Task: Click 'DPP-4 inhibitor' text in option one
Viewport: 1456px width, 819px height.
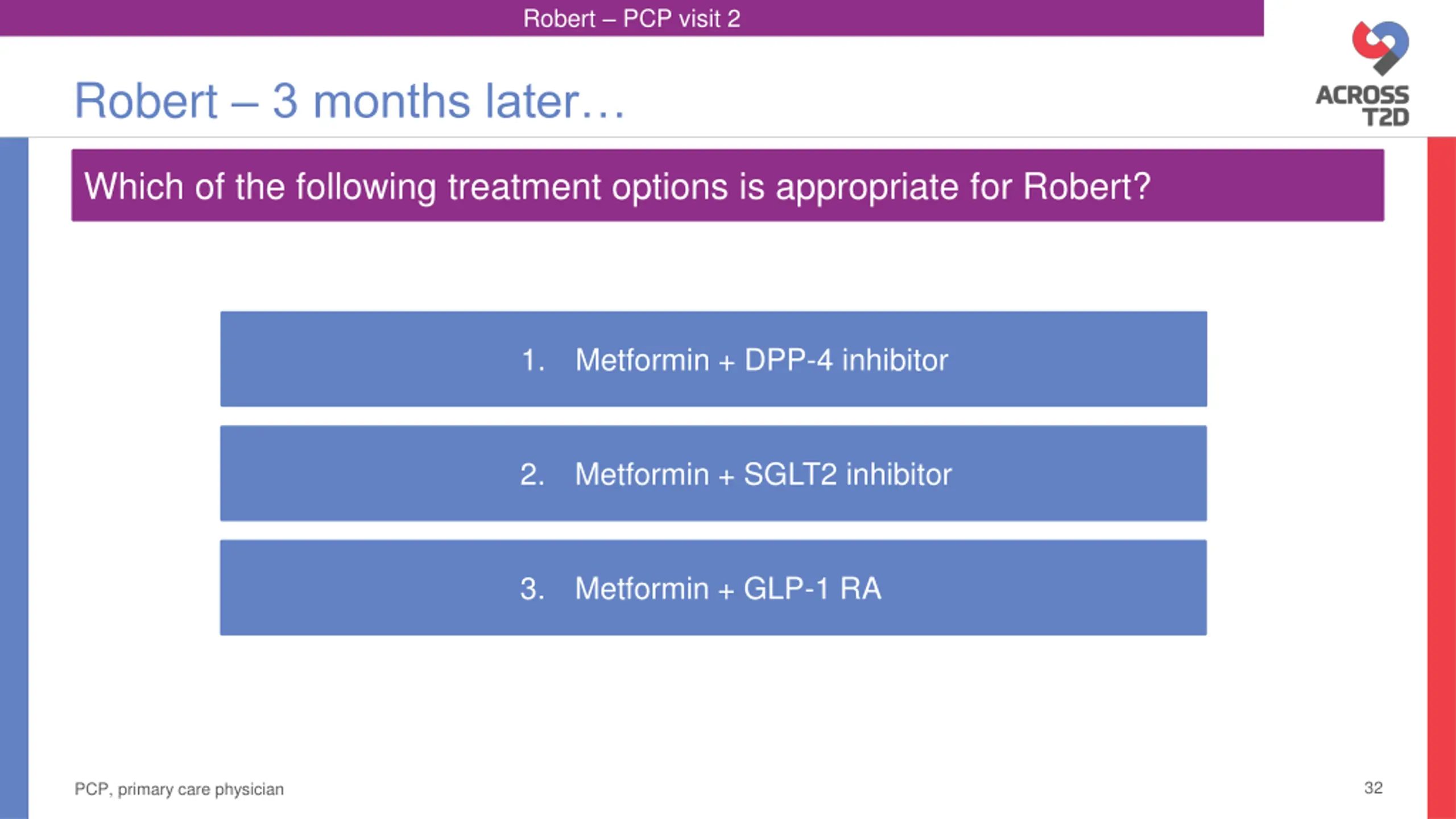Action: (x=846, y=360)
